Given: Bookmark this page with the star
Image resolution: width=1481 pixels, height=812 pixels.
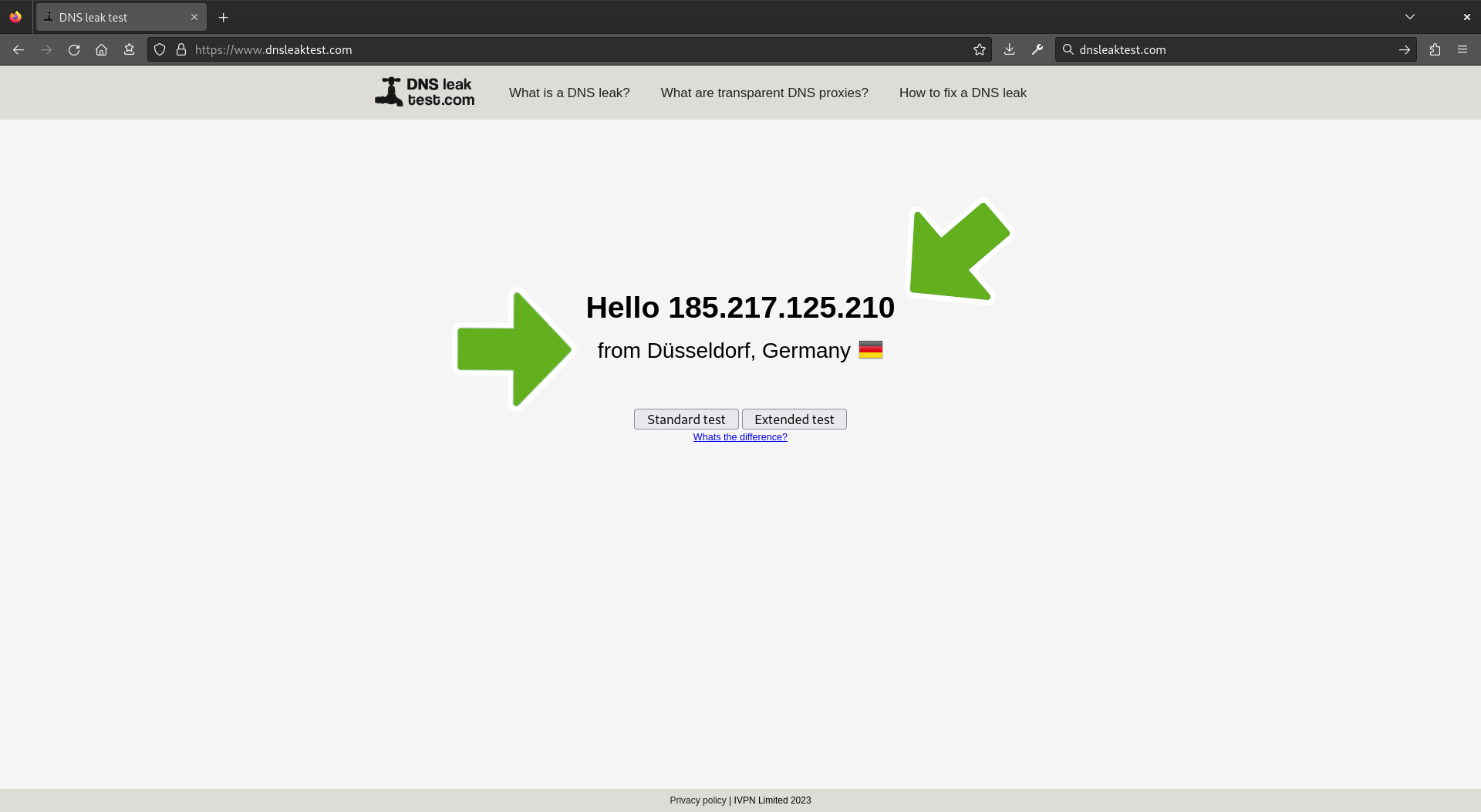Looking at the screenshot, I should [x=980, y=49].
